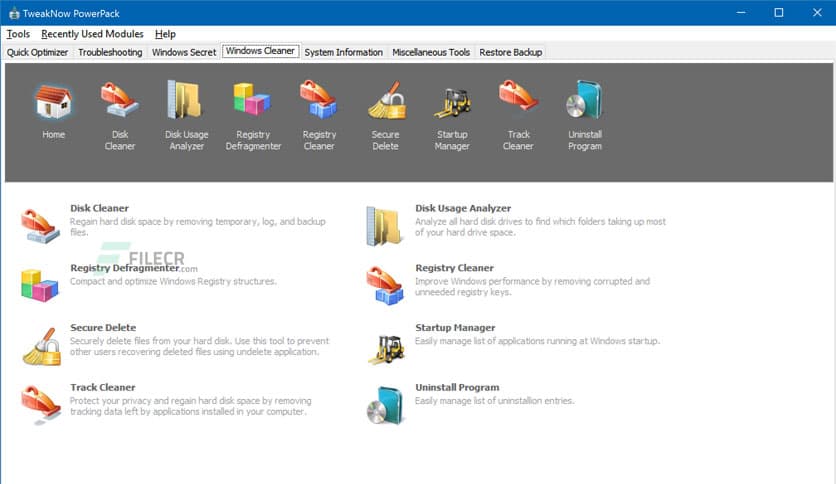Click Secure Delete padlock broom icon in list
The width and height of the screenshot is (836, 484).
(x=42, y=346)
